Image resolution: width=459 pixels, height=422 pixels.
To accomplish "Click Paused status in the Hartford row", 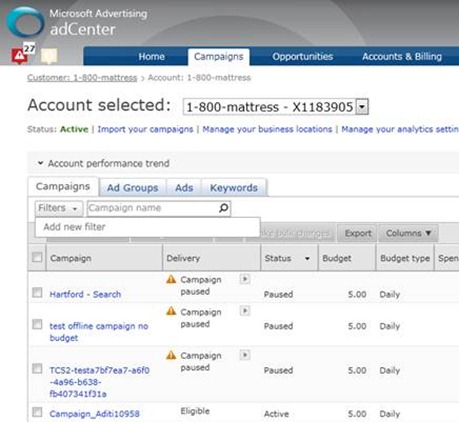I will (x=278, y=294).
